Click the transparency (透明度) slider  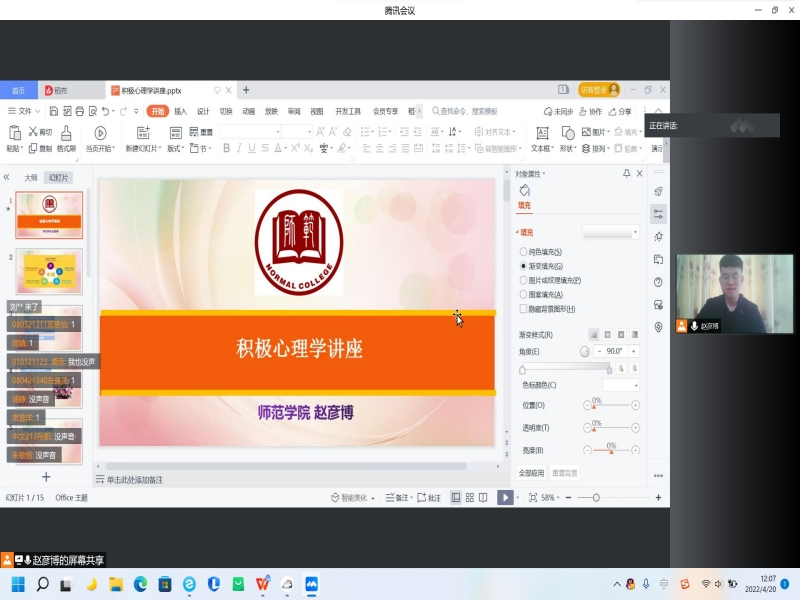point(611,428)
